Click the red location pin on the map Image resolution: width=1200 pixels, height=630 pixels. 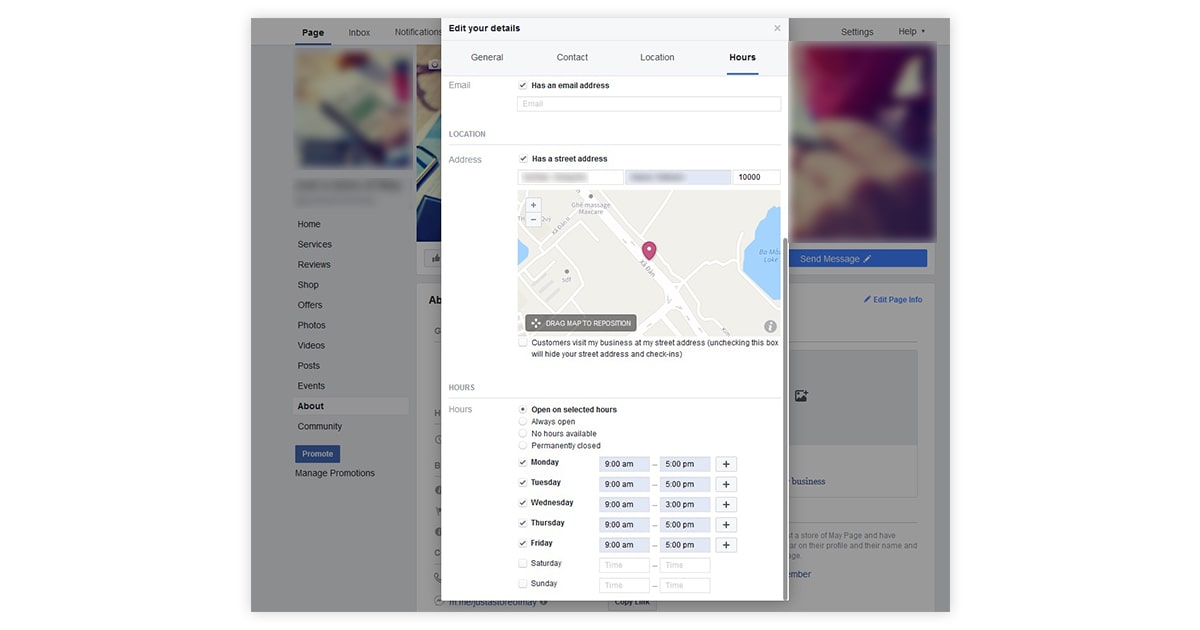648,250
